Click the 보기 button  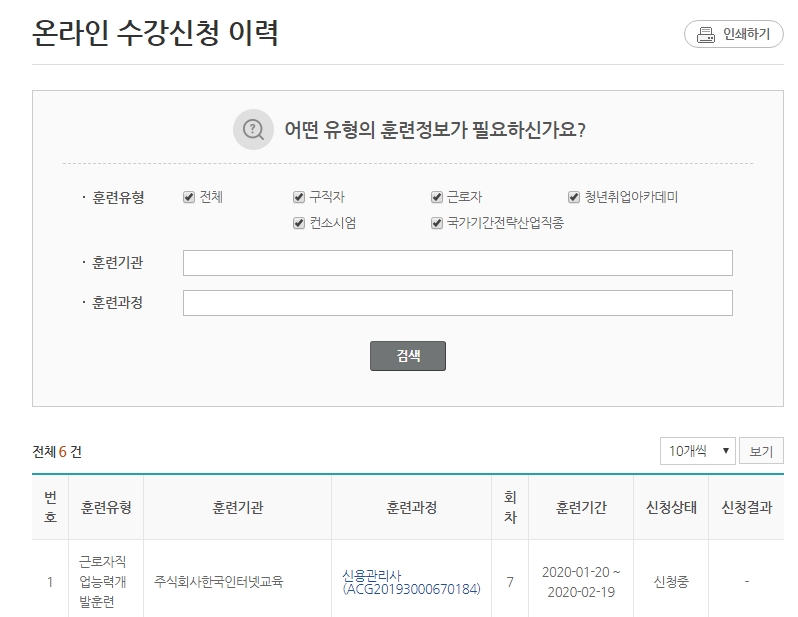761,451
